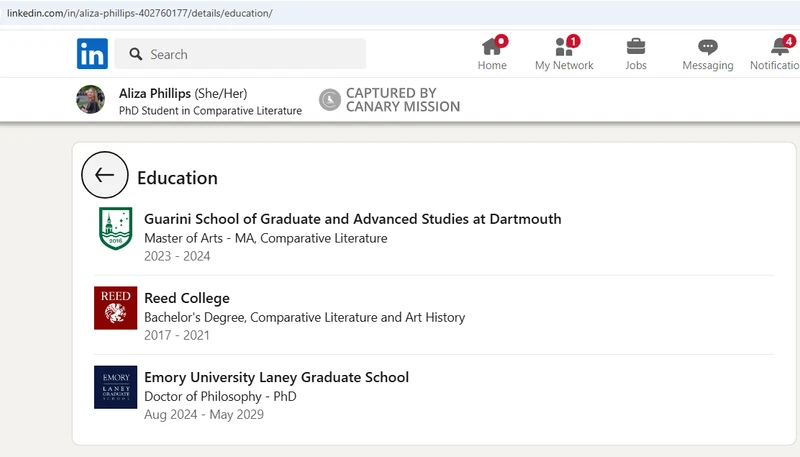Open the Home feed icon

coord(492,47)
